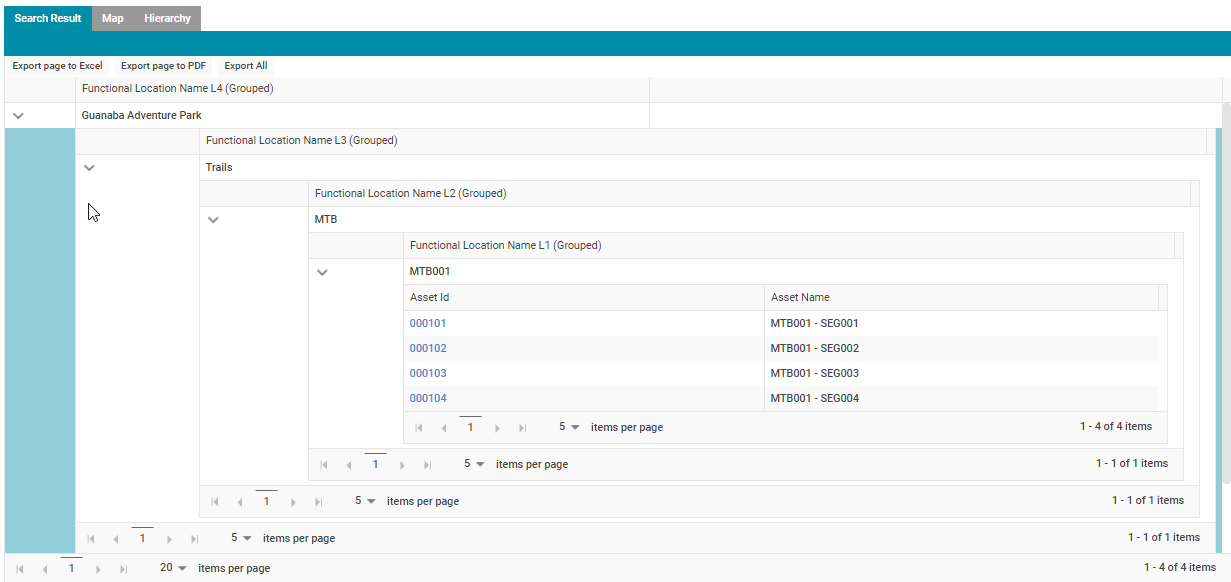
Task: Switch to the Map tab
Action: 112,18
